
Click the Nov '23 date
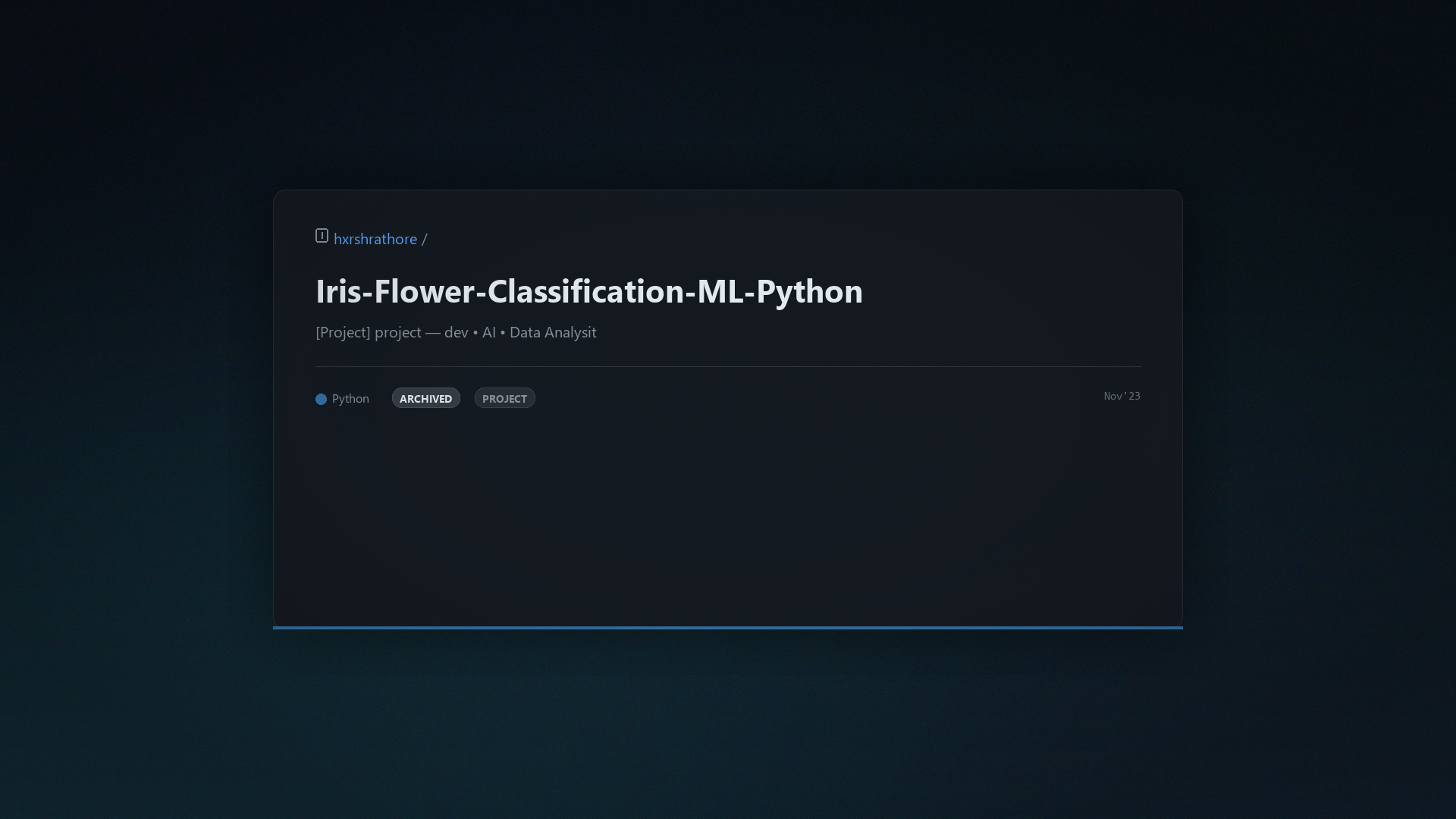(x=1122, y=396)
